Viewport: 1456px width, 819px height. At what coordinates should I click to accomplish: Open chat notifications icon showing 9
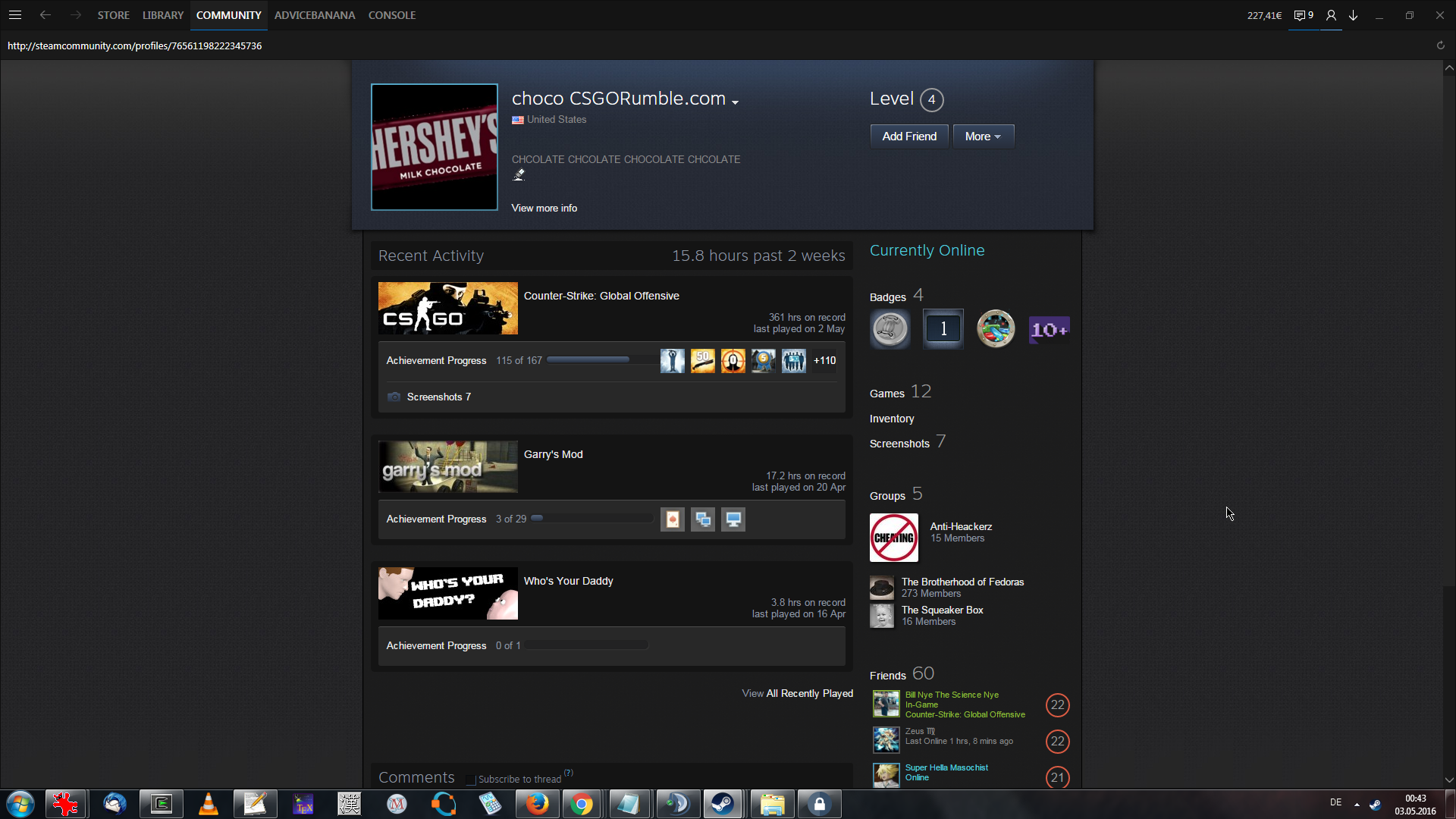(x=1303, y=15)
